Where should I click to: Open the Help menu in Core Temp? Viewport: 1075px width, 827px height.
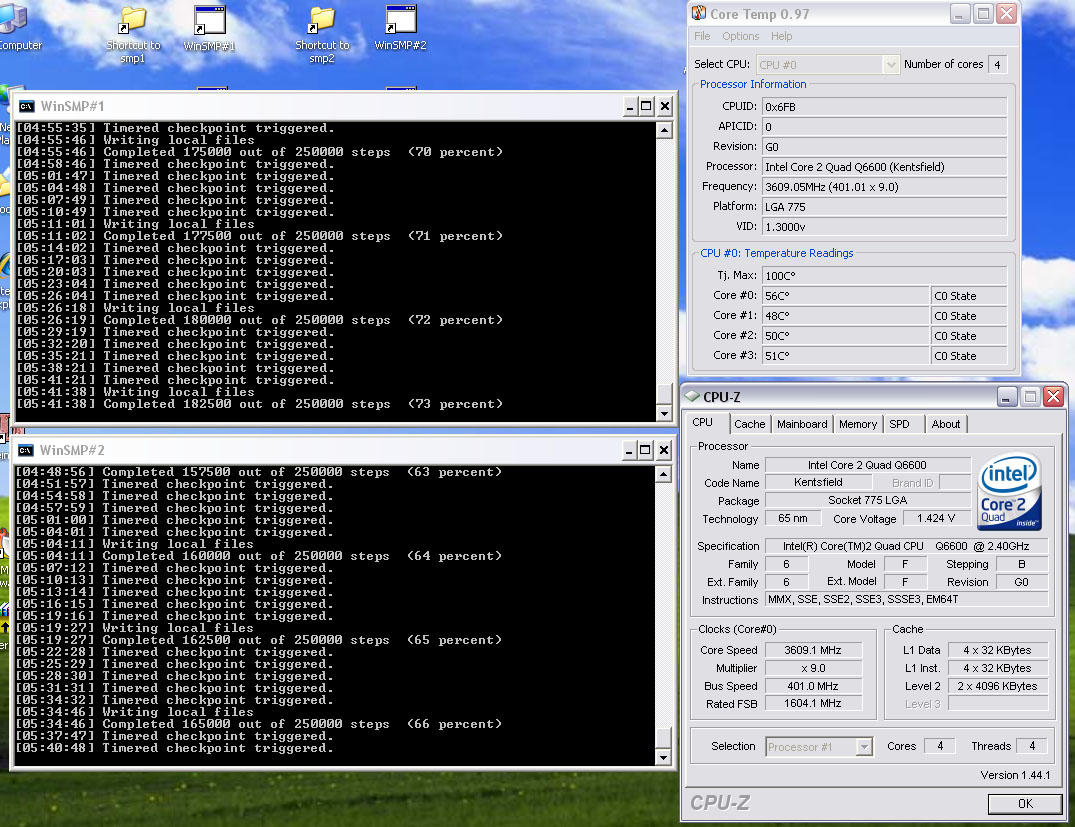tap(782, 36)
